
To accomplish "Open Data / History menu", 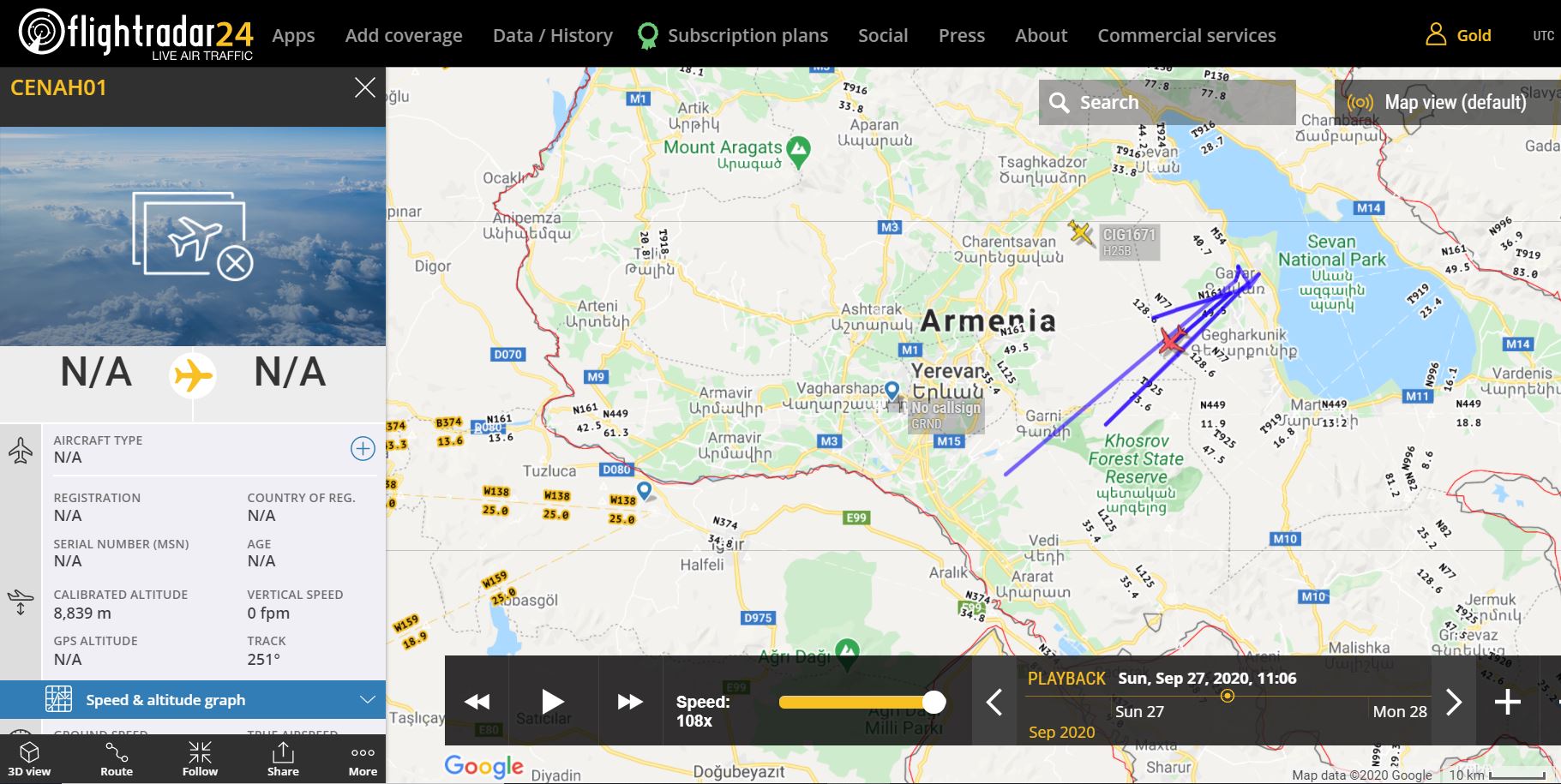I will (x=553, y=35).
